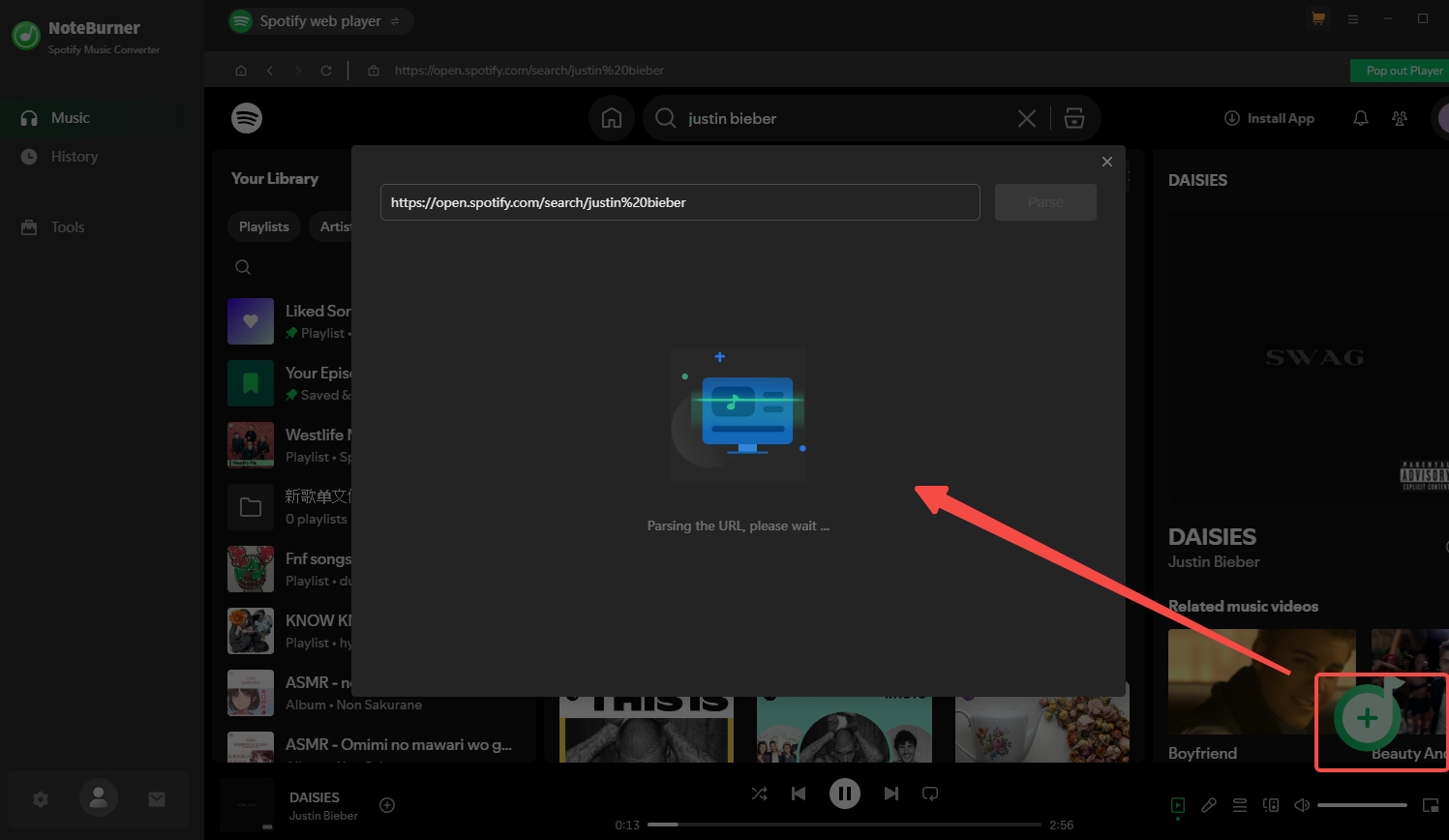
Task: Toggle shuffle playback
Action: tap(760, 794)
